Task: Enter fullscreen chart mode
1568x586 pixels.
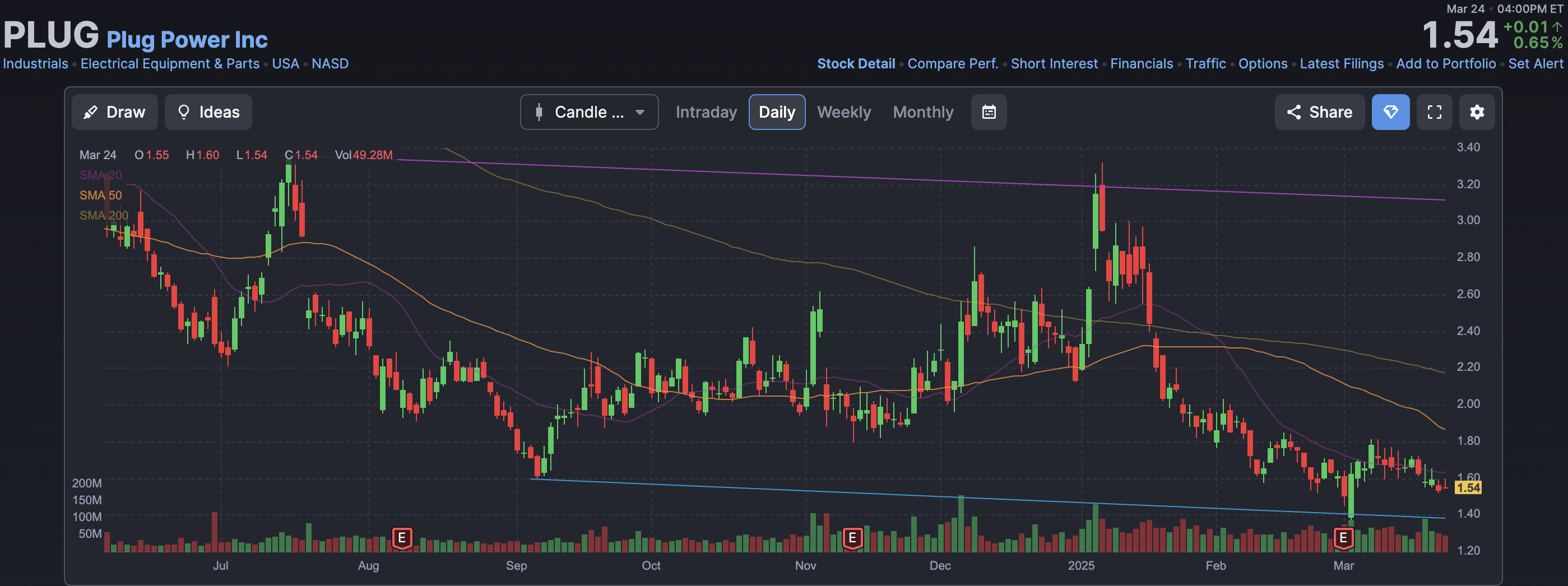Action: 1434,112
